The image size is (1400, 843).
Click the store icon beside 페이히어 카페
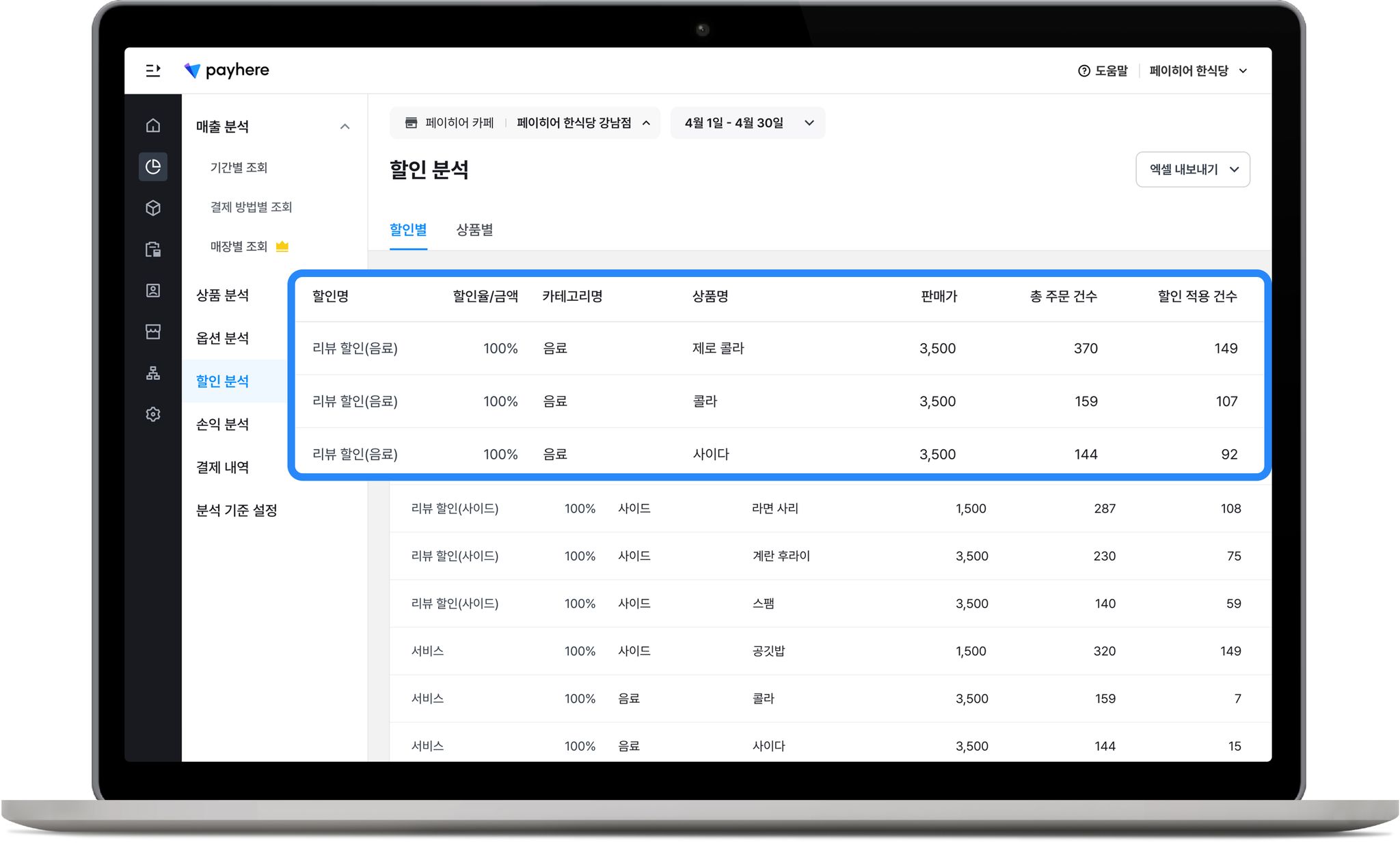click(x=411, y=123)
